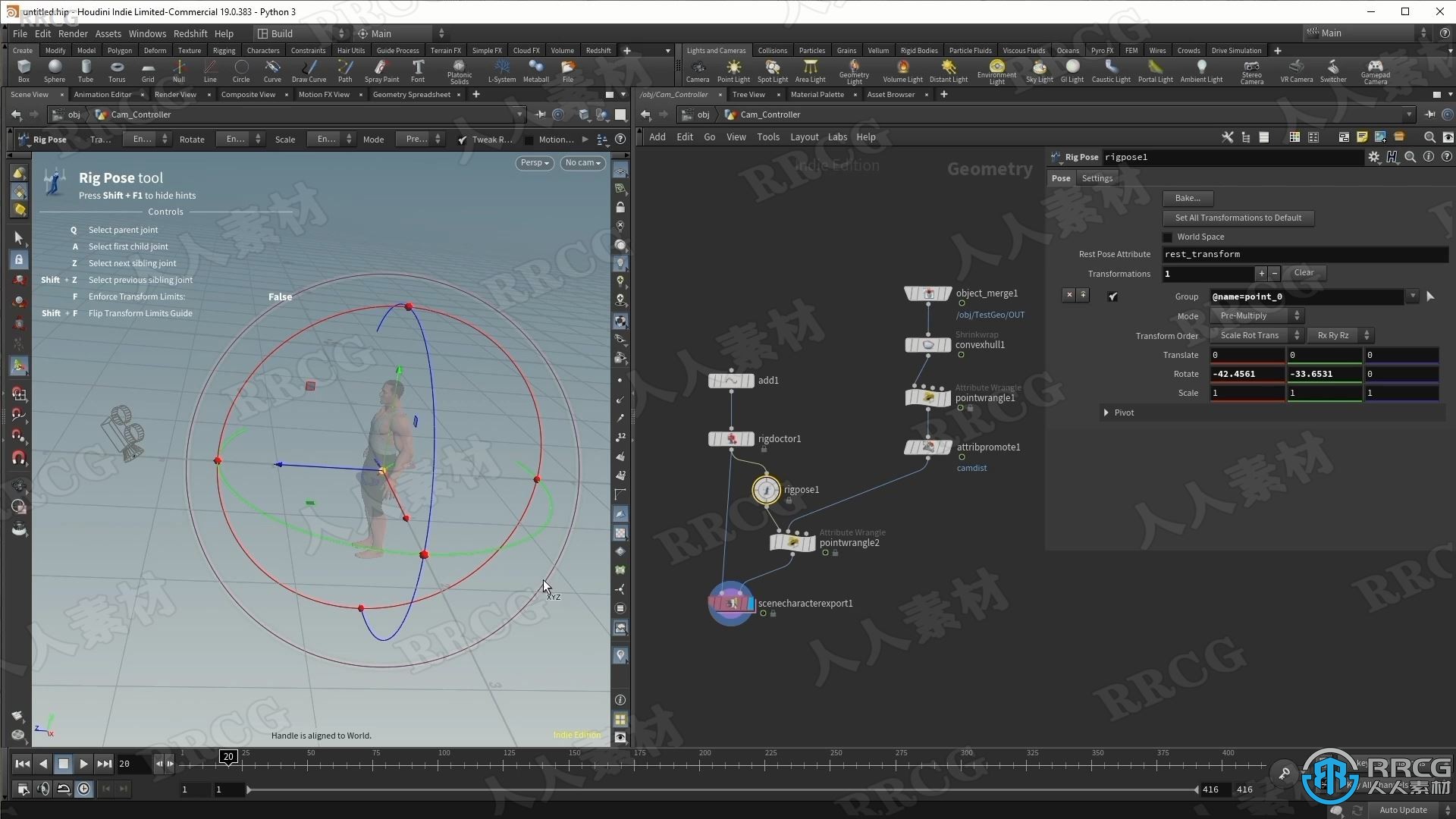Click the rigpose1 node icon
Image resolution: width=1456 pixels, height=819 pixels.
765,489
